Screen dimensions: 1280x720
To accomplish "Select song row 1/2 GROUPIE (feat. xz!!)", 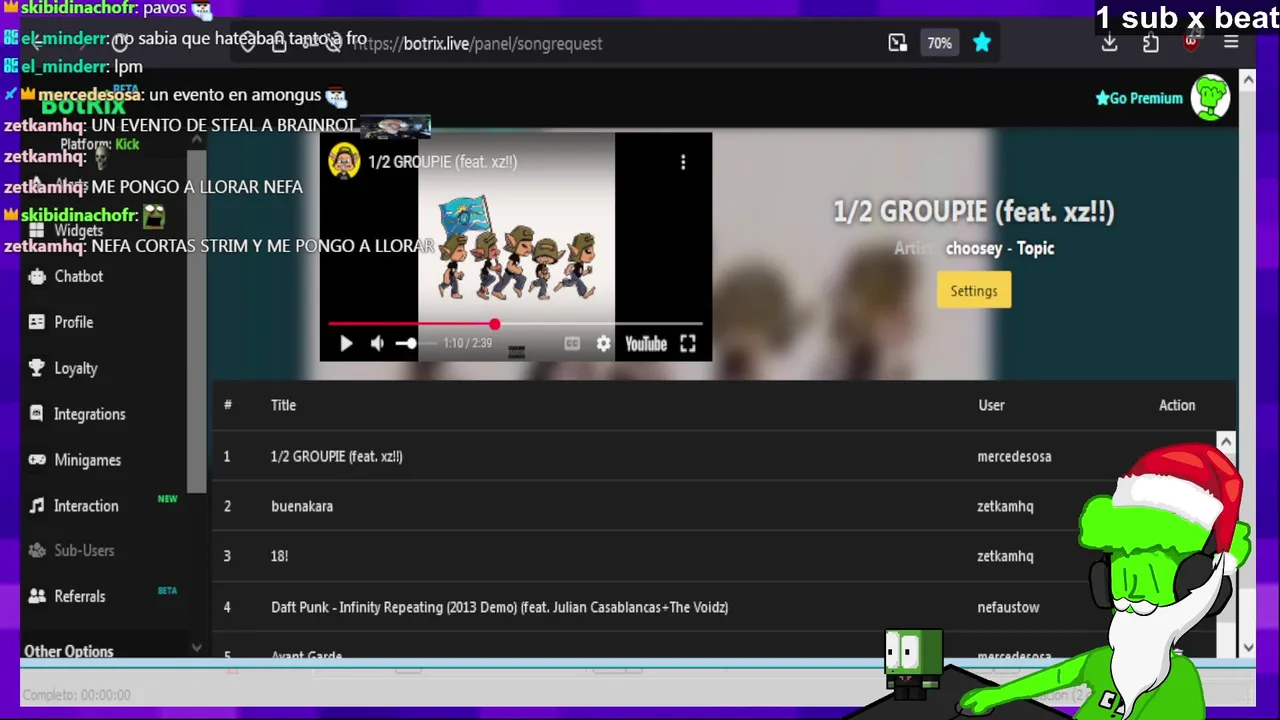I will click(723, 456).
